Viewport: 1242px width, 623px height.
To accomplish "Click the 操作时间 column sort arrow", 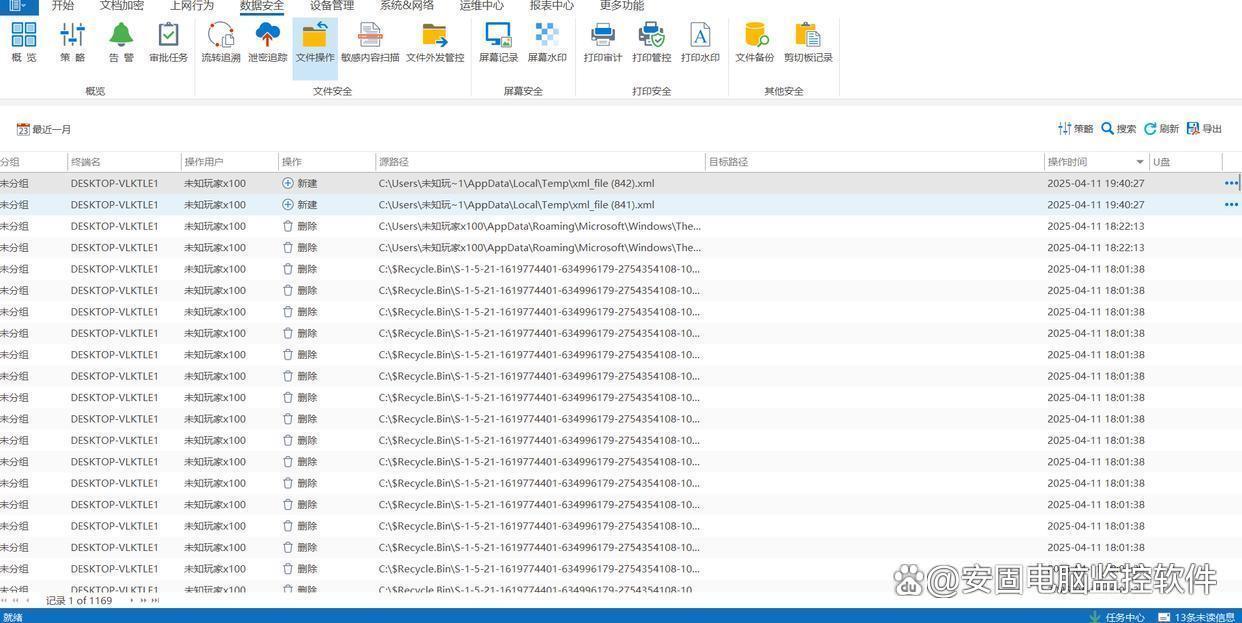I will [x=1139, y=162].
